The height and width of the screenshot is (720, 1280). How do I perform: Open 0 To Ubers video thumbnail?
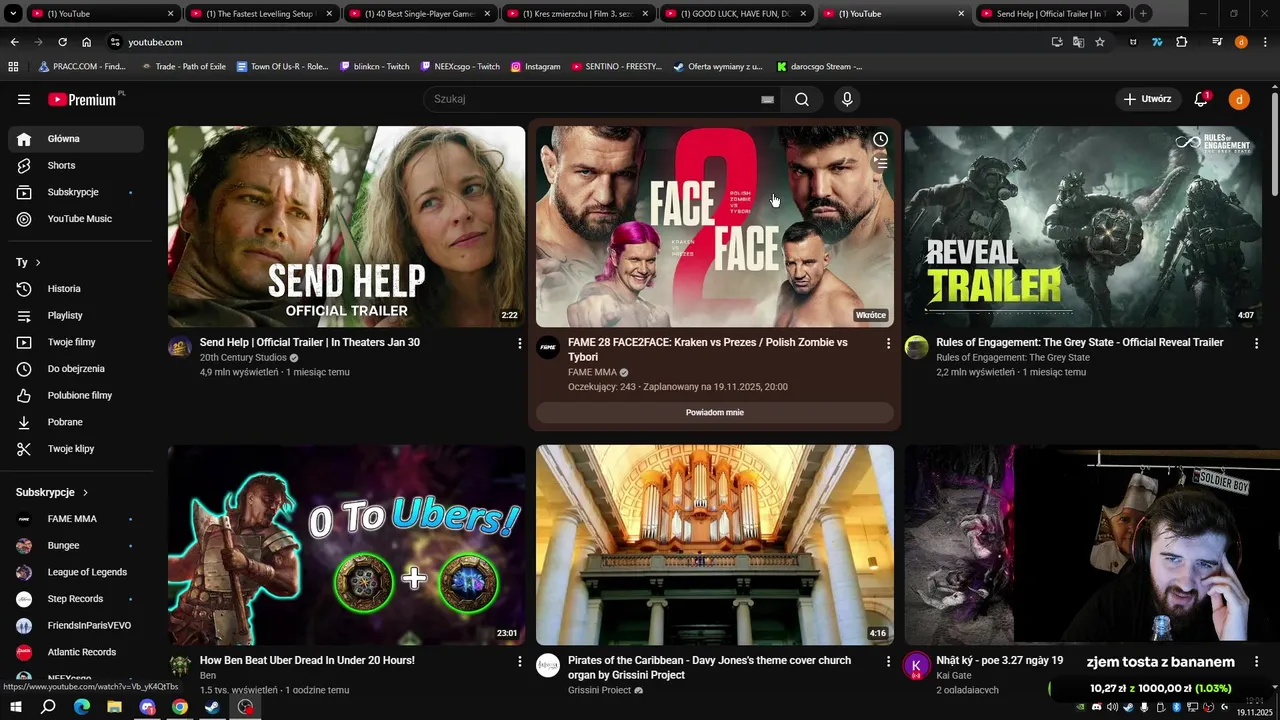(x=346, y=545)
